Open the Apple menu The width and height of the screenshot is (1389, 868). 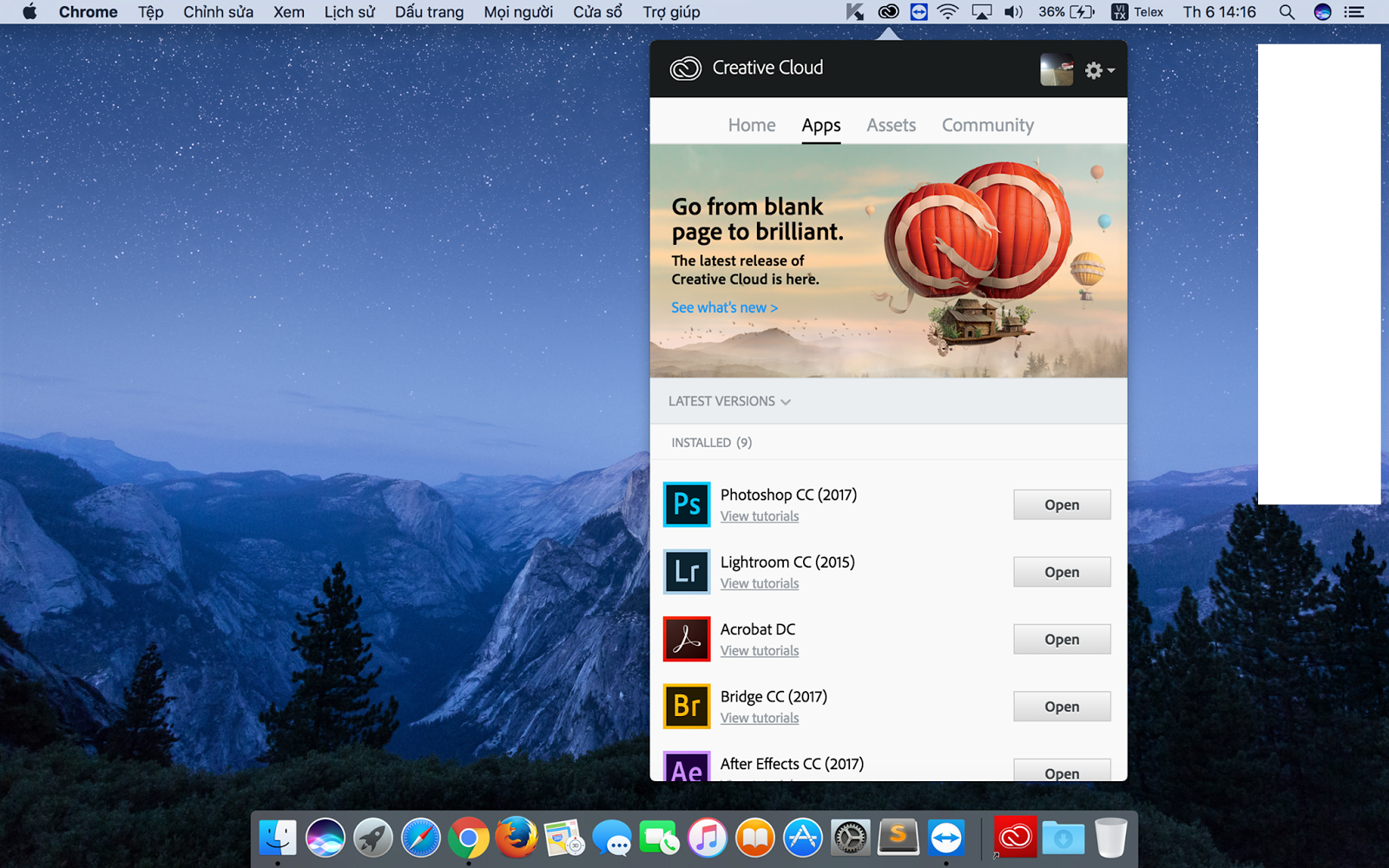[x=30, y=12]
